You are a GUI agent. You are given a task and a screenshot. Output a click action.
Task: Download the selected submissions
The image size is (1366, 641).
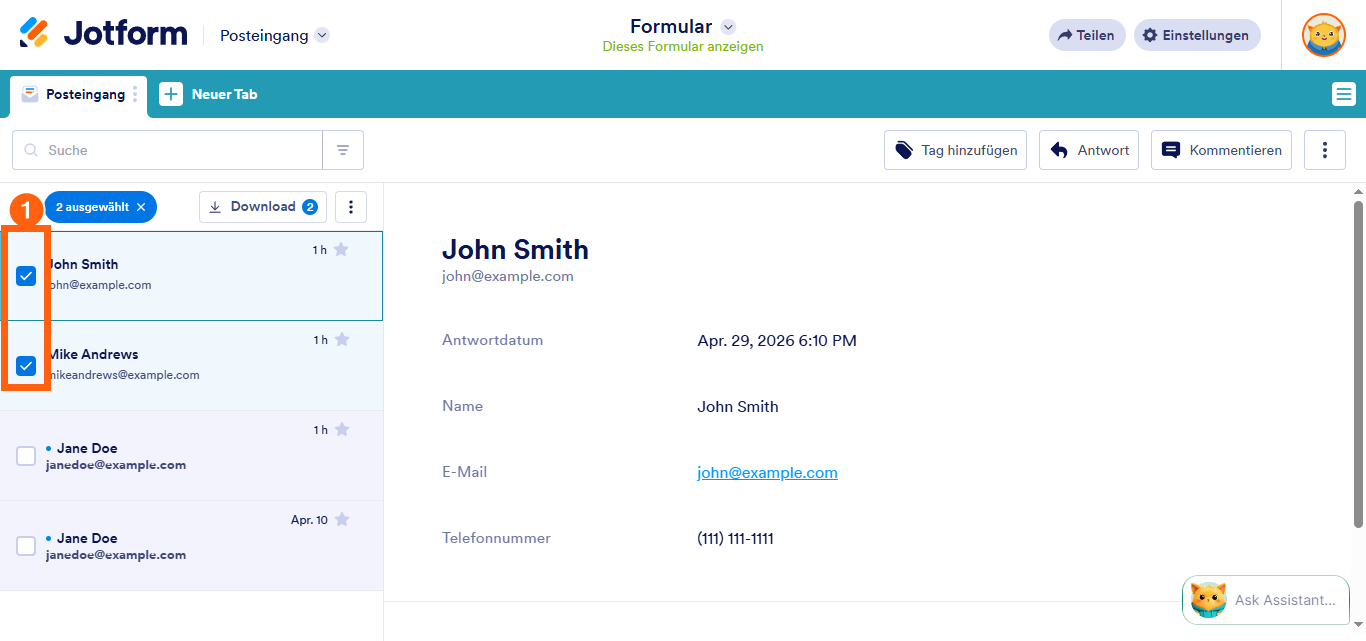[263, 207]
